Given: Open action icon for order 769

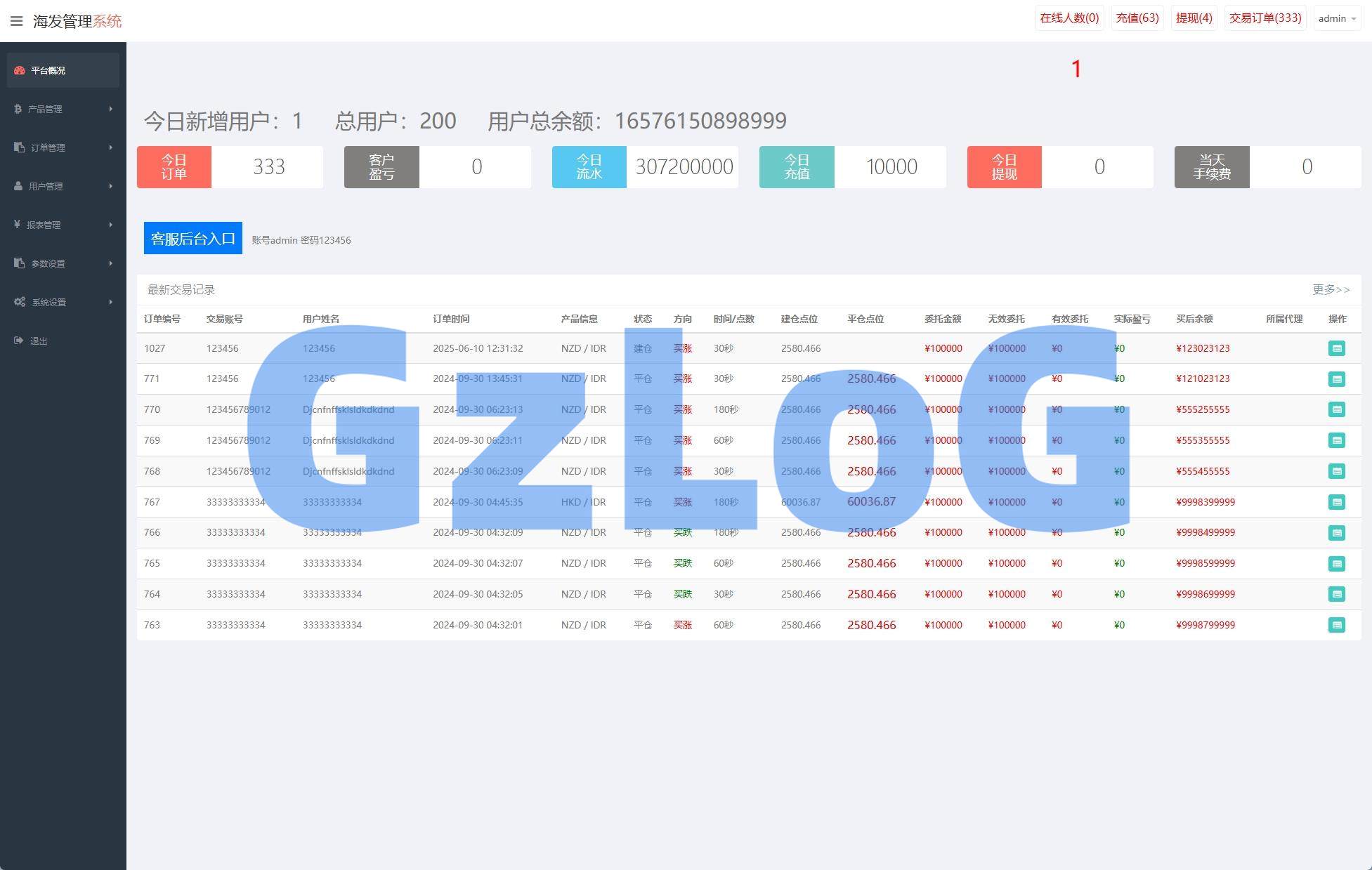Looking at the screenshot, I should point(1336,440).
